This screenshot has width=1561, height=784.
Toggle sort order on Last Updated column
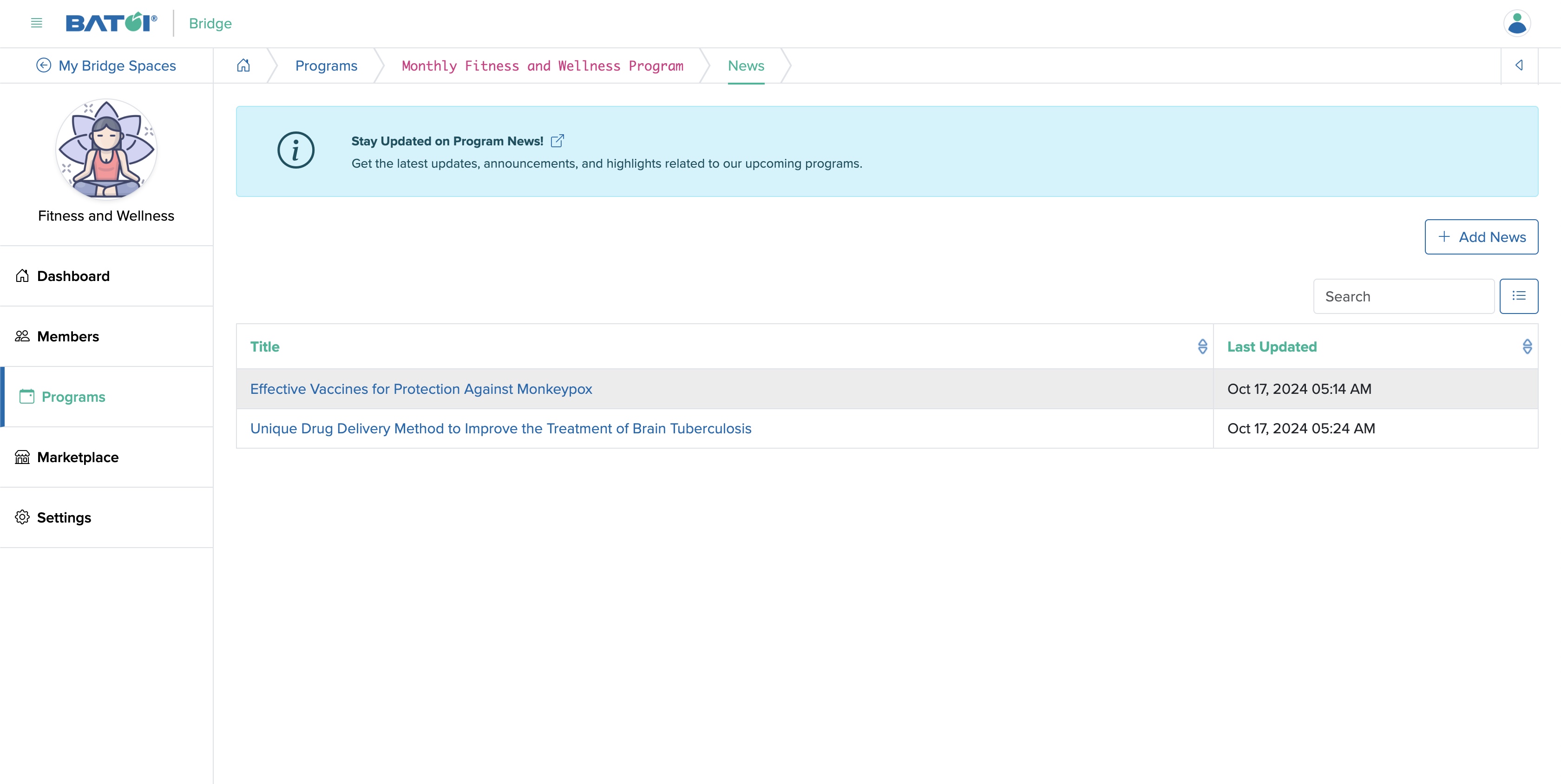(1527, 346)
